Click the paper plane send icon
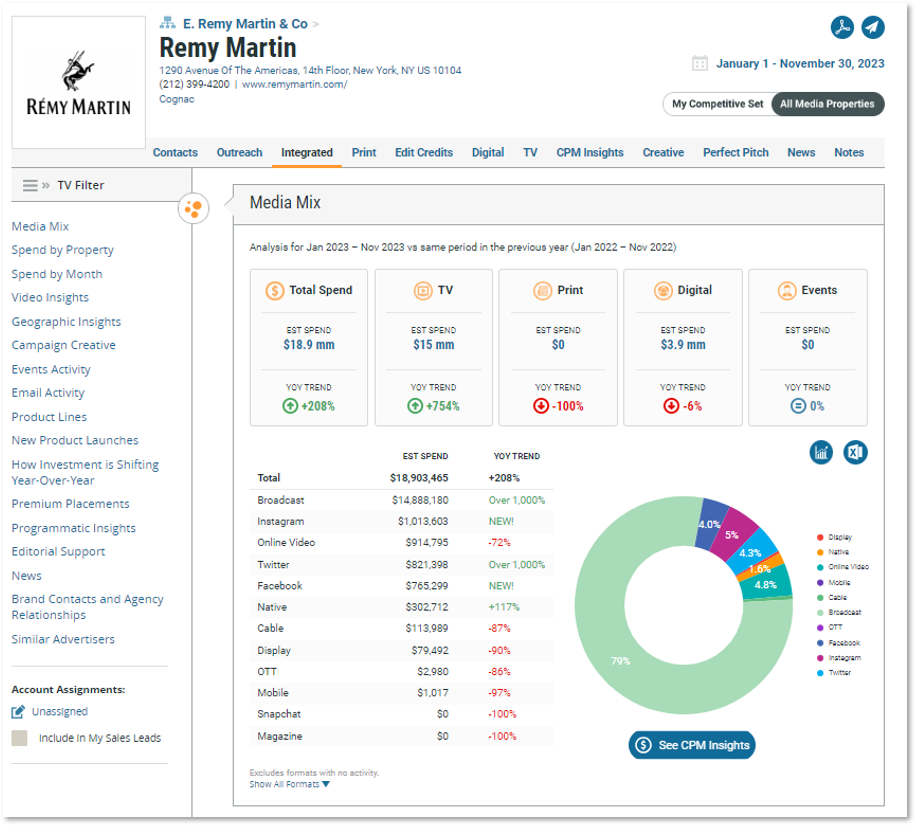 873,27
